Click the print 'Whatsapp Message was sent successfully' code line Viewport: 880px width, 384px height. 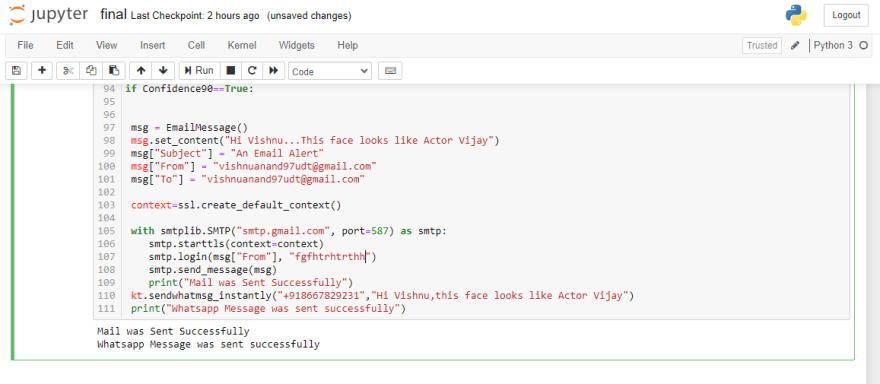(x=268, y=308)
